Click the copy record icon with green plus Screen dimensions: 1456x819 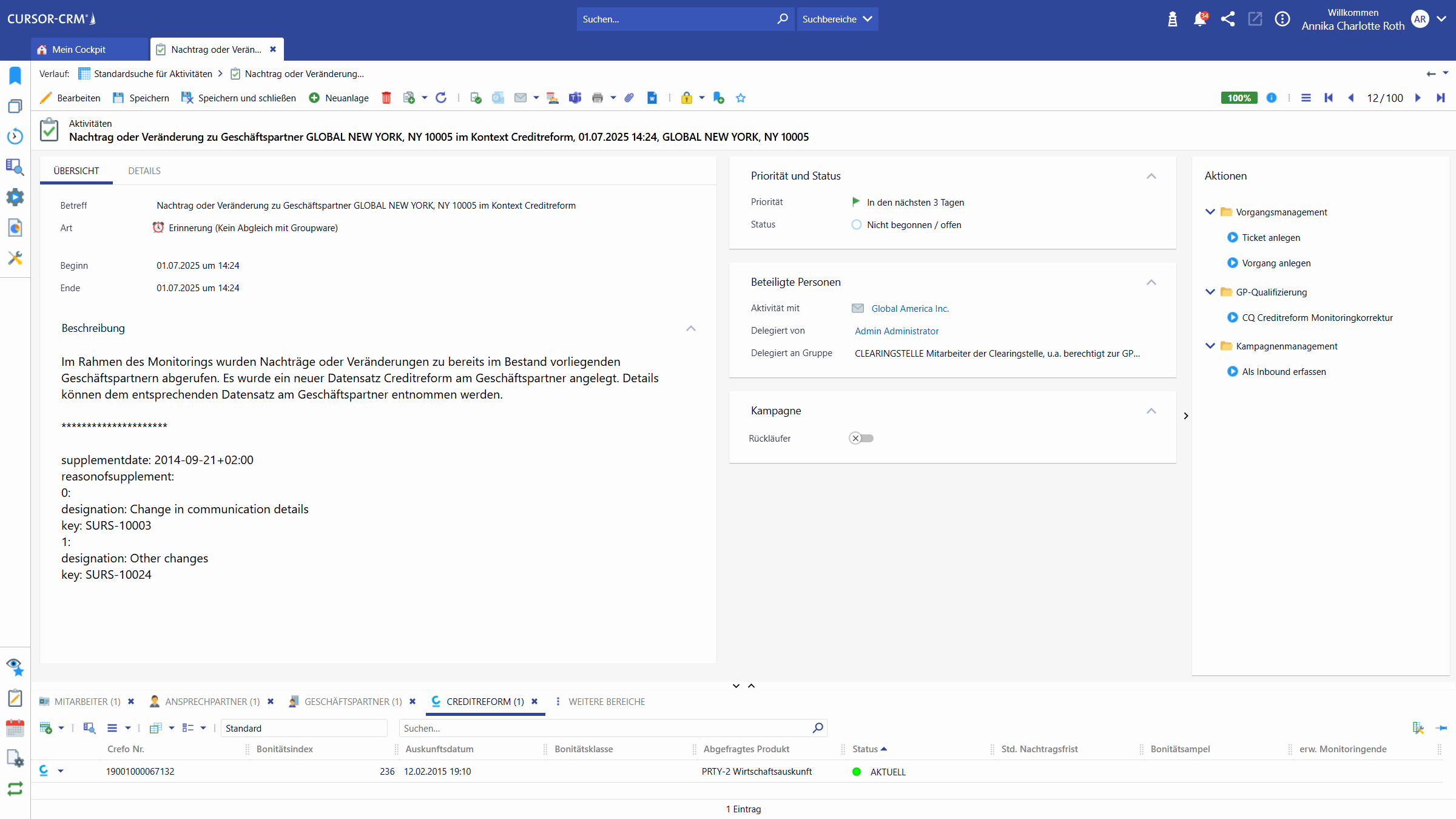(x=409, y=98)
